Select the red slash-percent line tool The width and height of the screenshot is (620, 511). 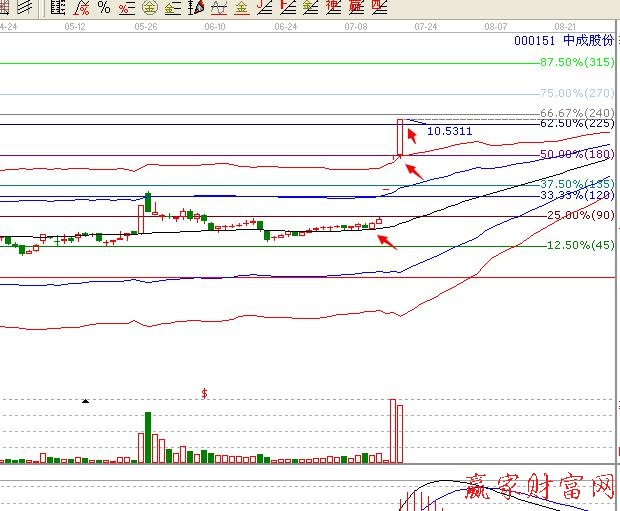click(x=81, y=8)
